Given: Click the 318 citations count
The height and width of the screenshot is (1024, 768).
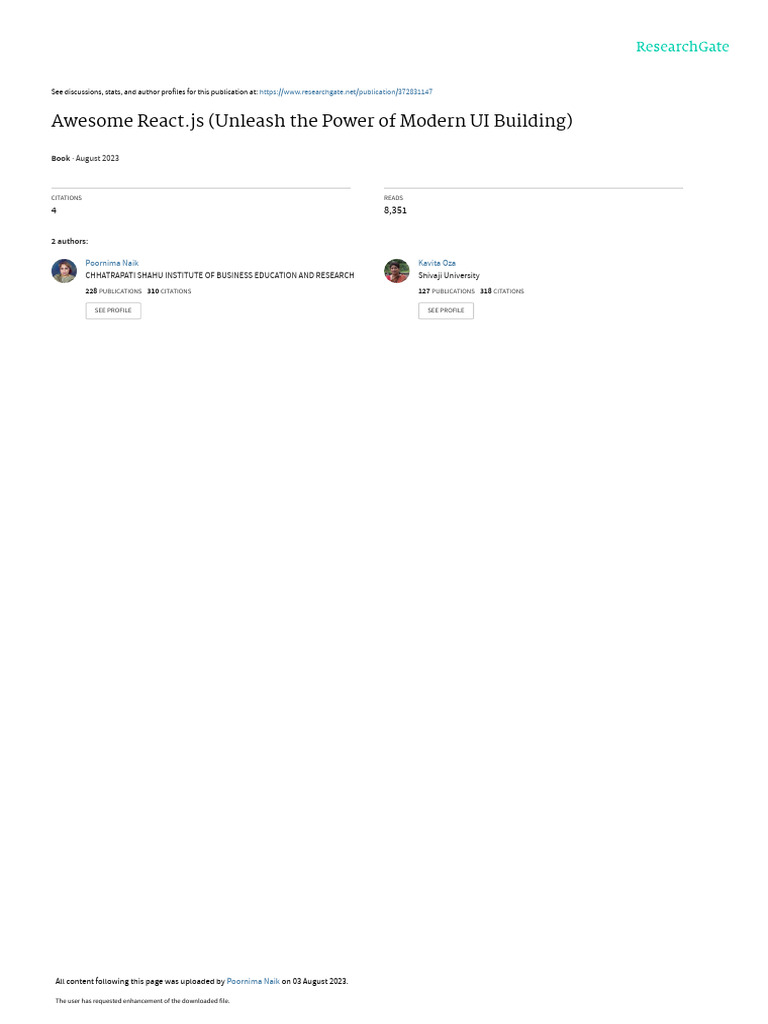Looking at the screenshot, I should (502, 291).
